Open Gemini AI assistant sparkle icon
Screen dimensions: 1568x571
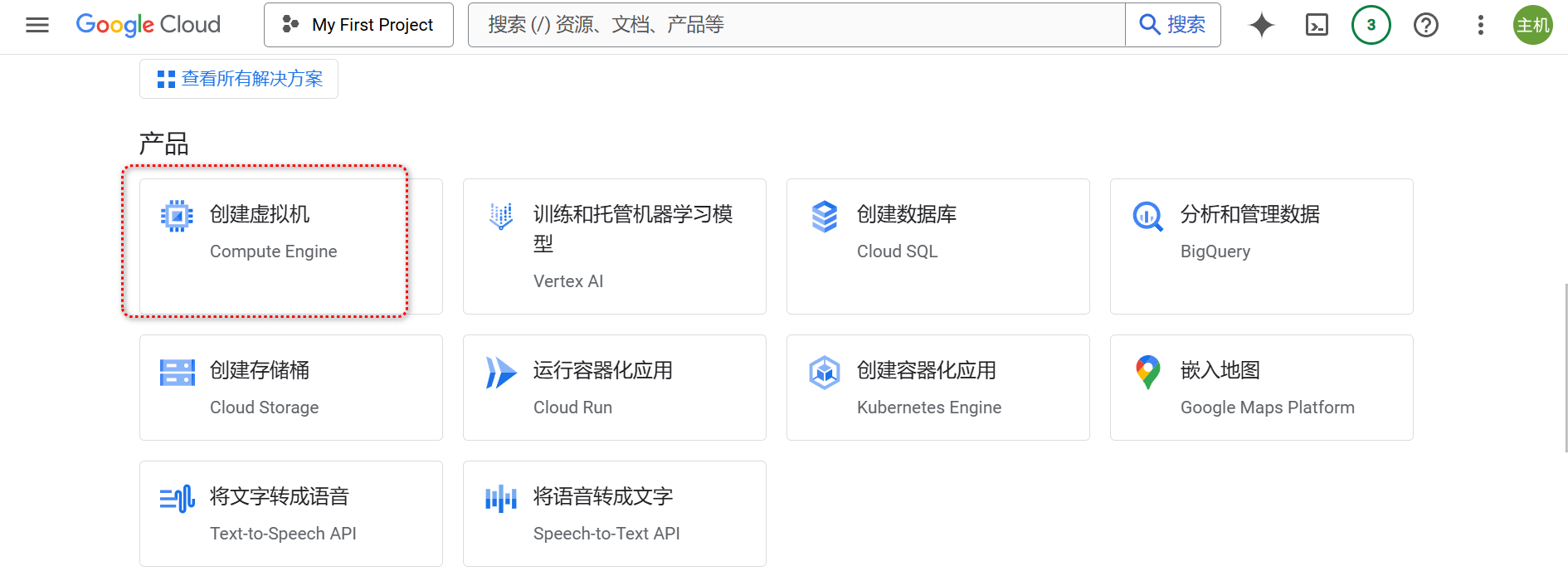[x=1262, y=25]
